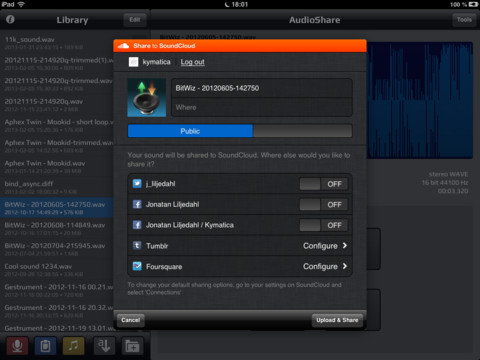Open the Tools button in AudioShare
This screenshot has height=360, width=480.
click(x=464, y=20)
